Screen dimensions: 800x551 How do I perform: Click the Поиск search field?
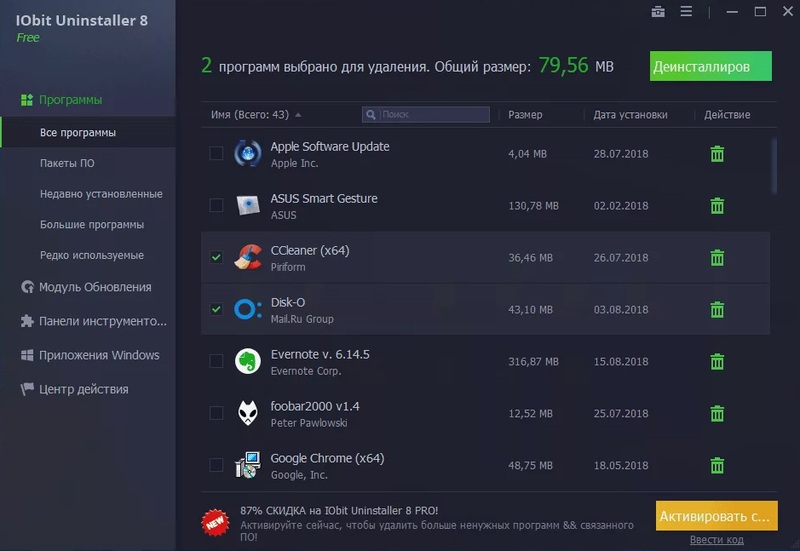point(428,115)
